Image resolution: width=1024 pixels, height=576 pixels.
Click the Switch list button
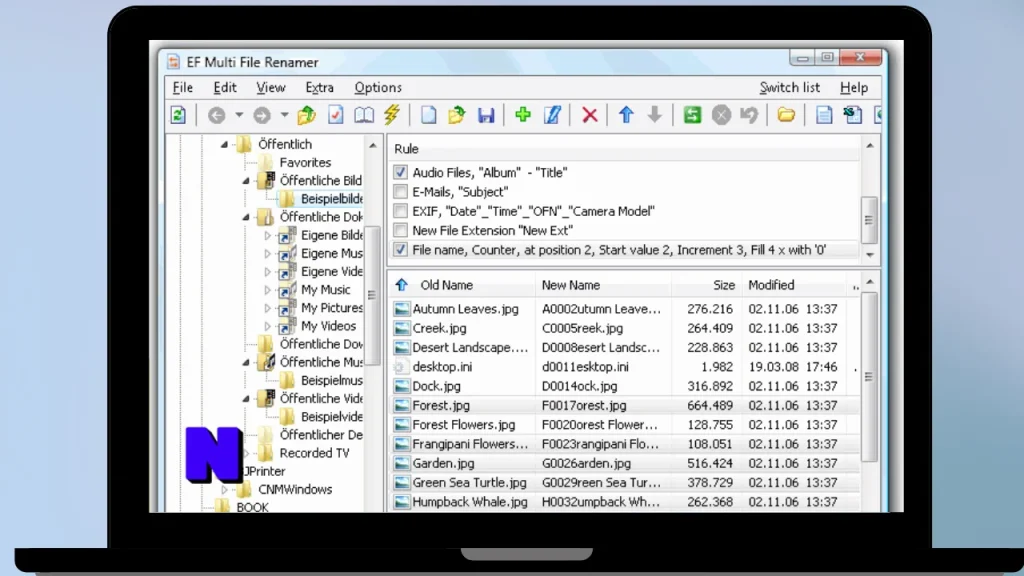[x=790, y=88]
